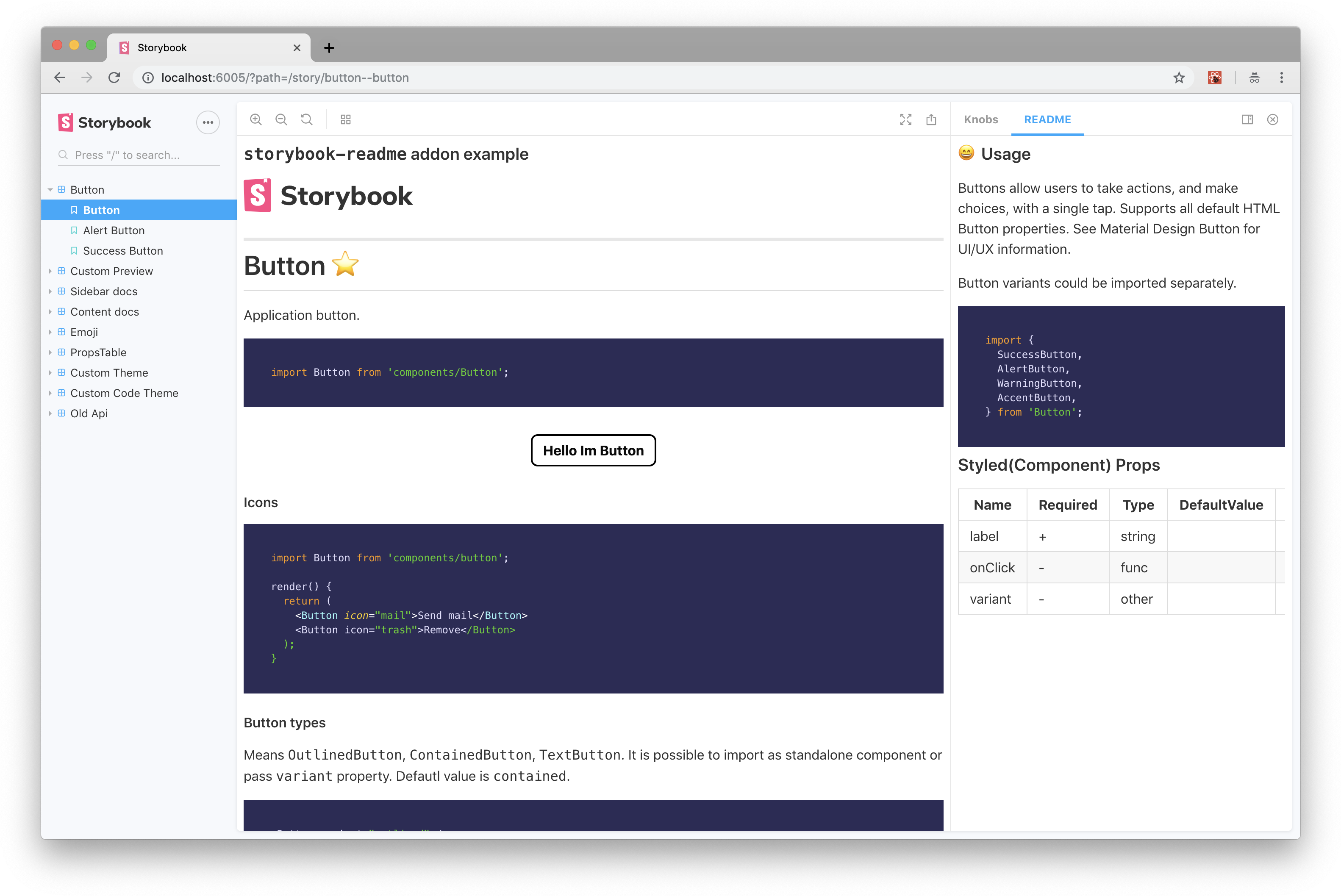
Task: Click the Hello Im Button button
Action: point(593,451)
